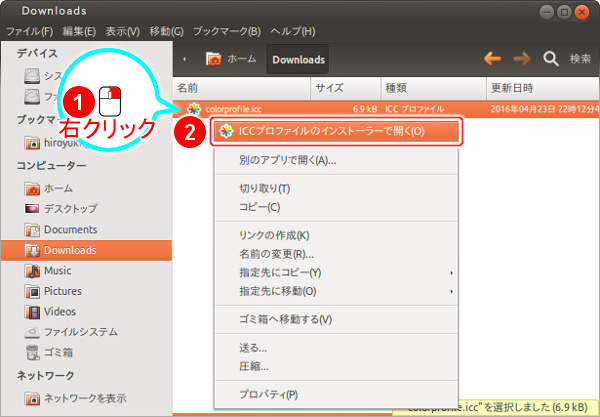Screen dimensions: 600x417
Task: Select リンクの作成(K) from context menu
Action: (x=336, y=235)
